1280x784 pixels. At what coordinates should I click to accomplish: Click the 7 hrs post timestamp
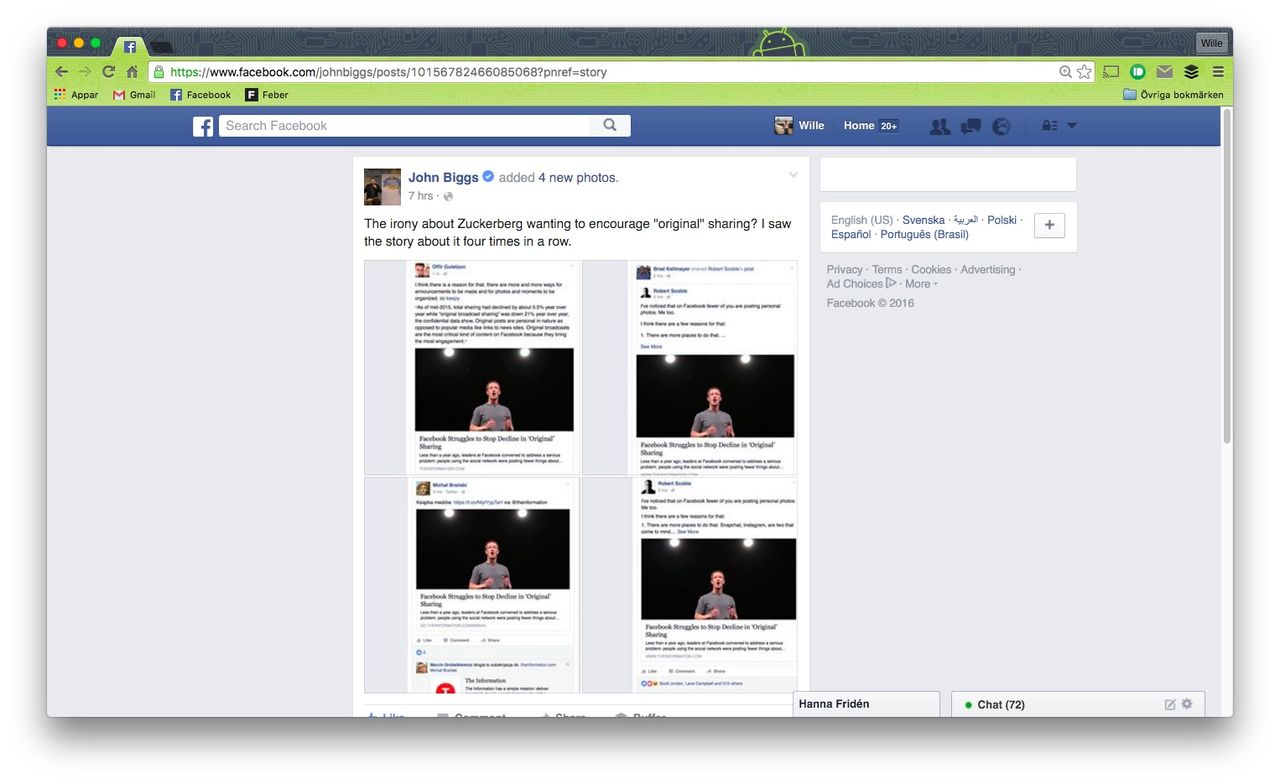421,196
